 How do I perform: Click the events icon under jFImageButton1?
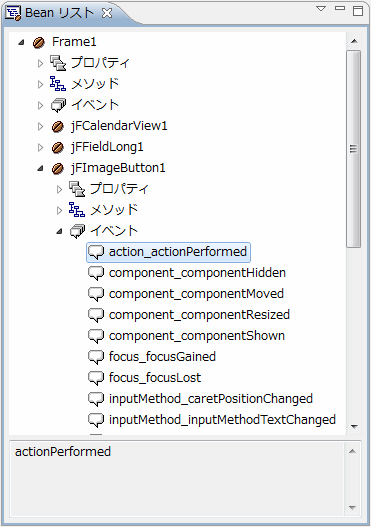[77, 231]
